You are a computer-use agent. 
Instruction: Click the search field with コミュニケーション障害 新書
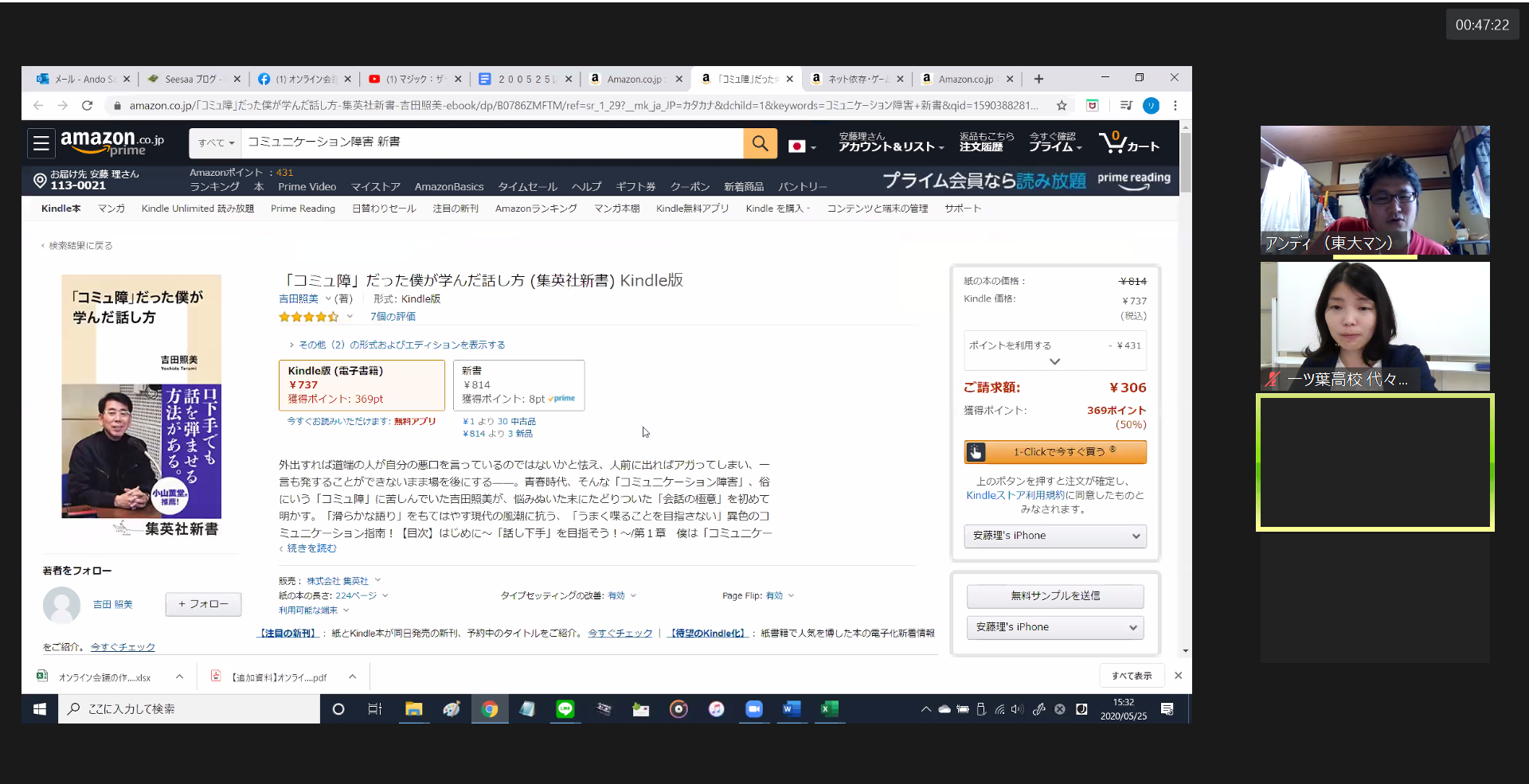pyautogui.click(x=492, y=143)
